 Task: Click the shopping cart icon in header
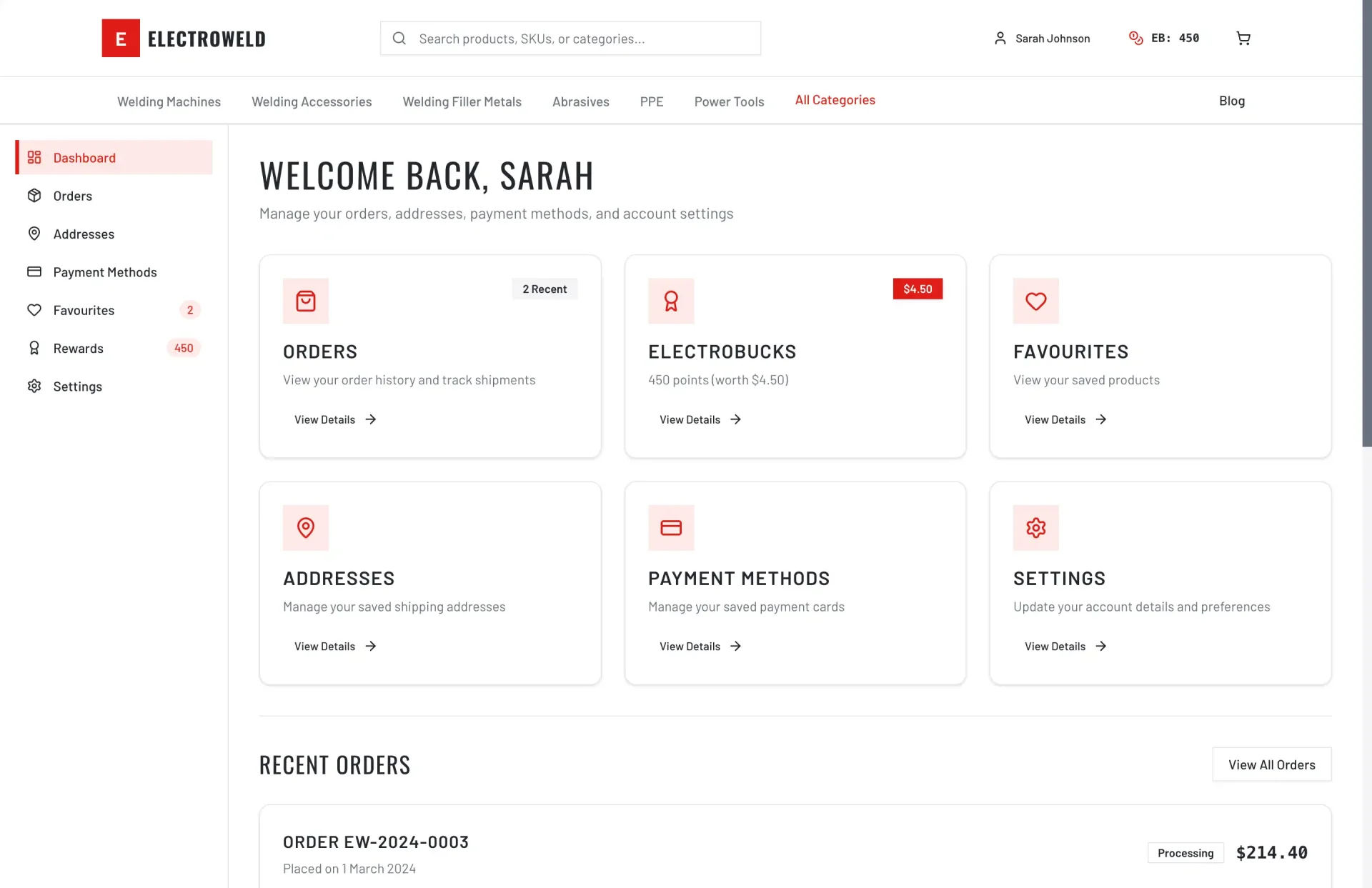1243,39
